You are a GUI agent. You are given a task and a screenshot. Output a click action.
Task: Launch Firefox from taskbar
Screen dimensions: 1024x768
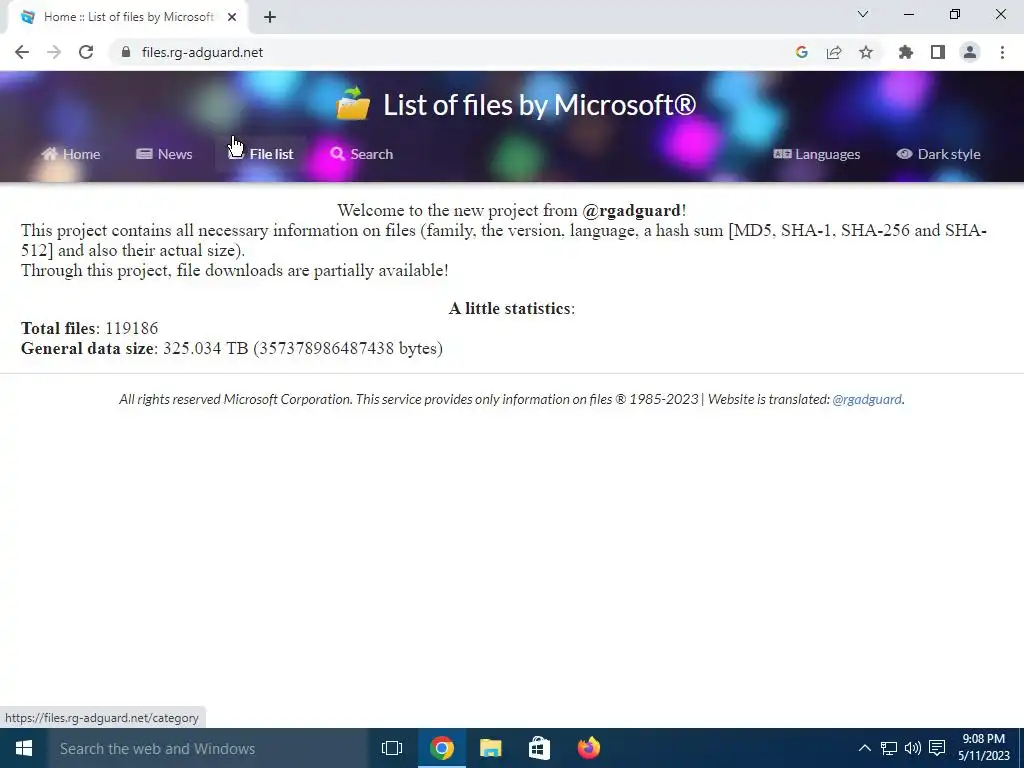coord(588,748)
